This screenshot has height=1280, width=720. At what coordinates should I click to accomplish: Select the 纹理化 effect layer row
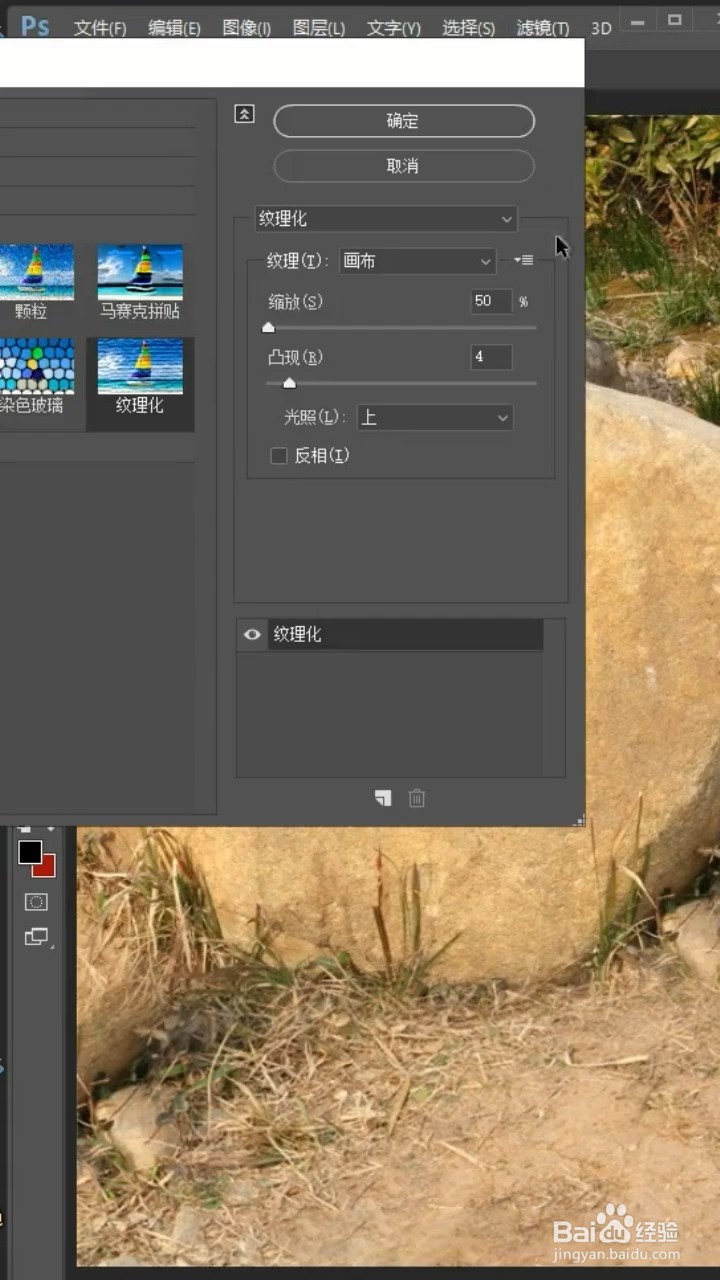(x=406, y=634)
